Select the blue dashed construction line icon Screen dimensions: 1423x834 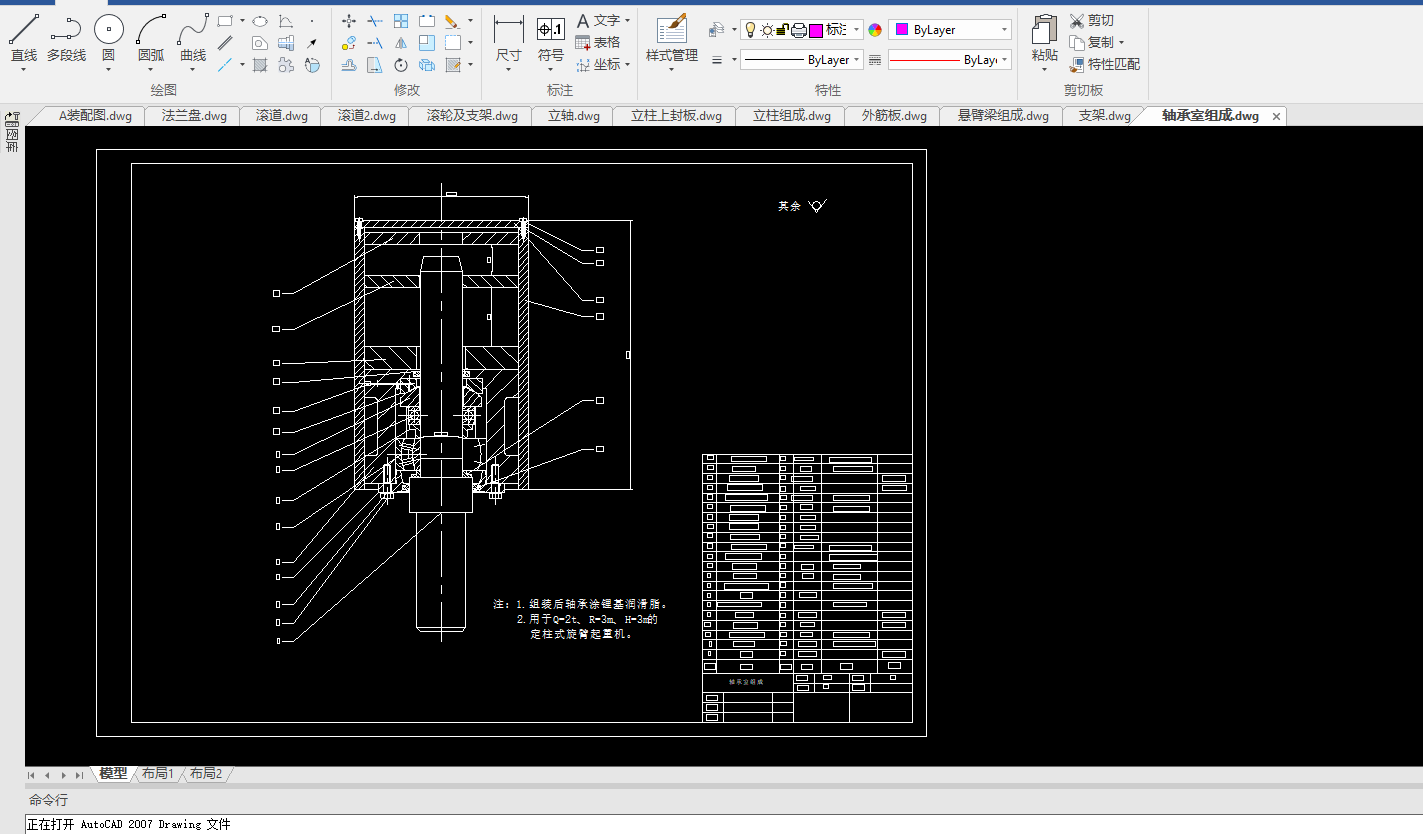click(225, 65)
